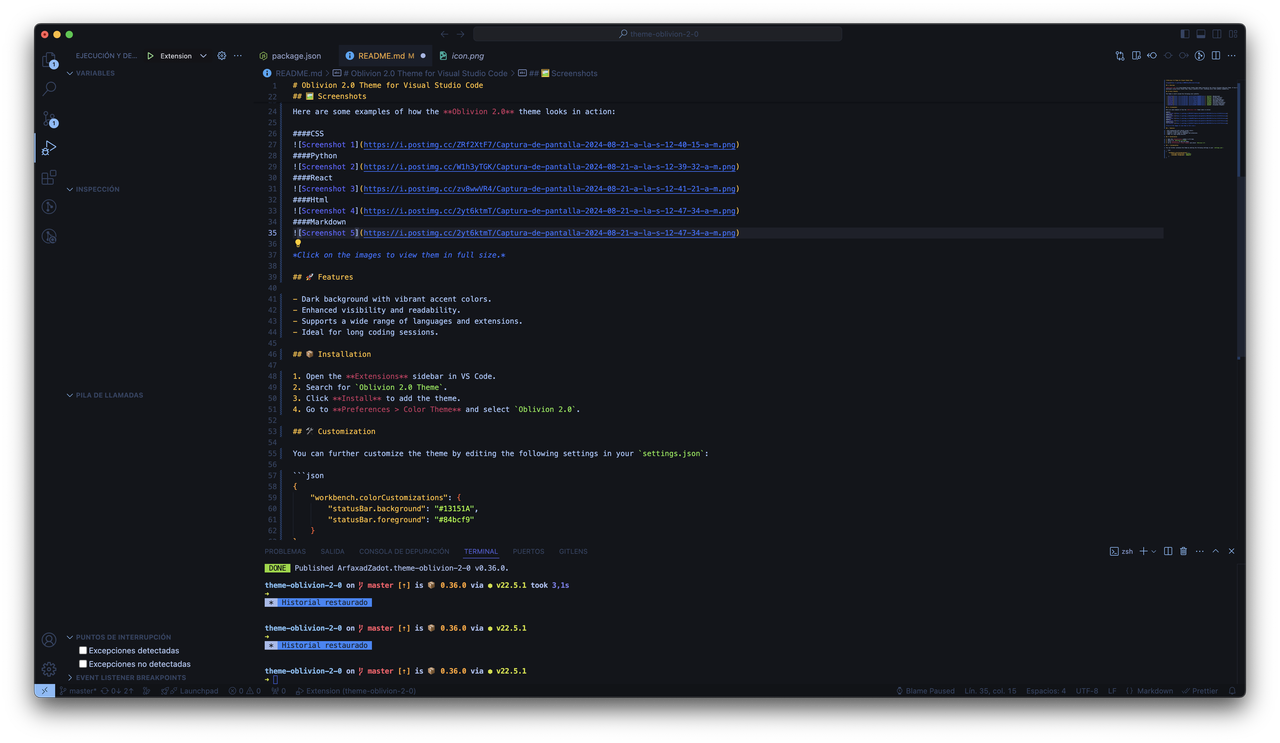
Task: Go back with navigation arrow
Action: coord(445,34)
